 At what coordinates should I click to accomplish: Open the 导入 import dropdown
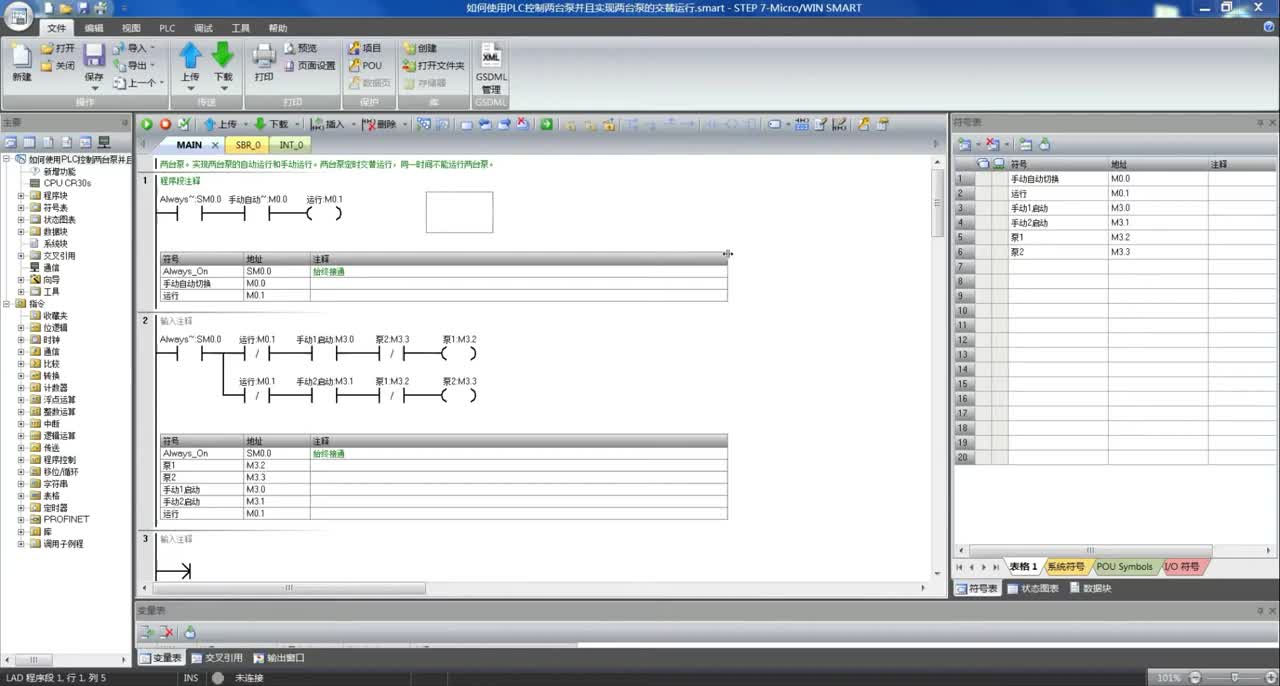134,48
